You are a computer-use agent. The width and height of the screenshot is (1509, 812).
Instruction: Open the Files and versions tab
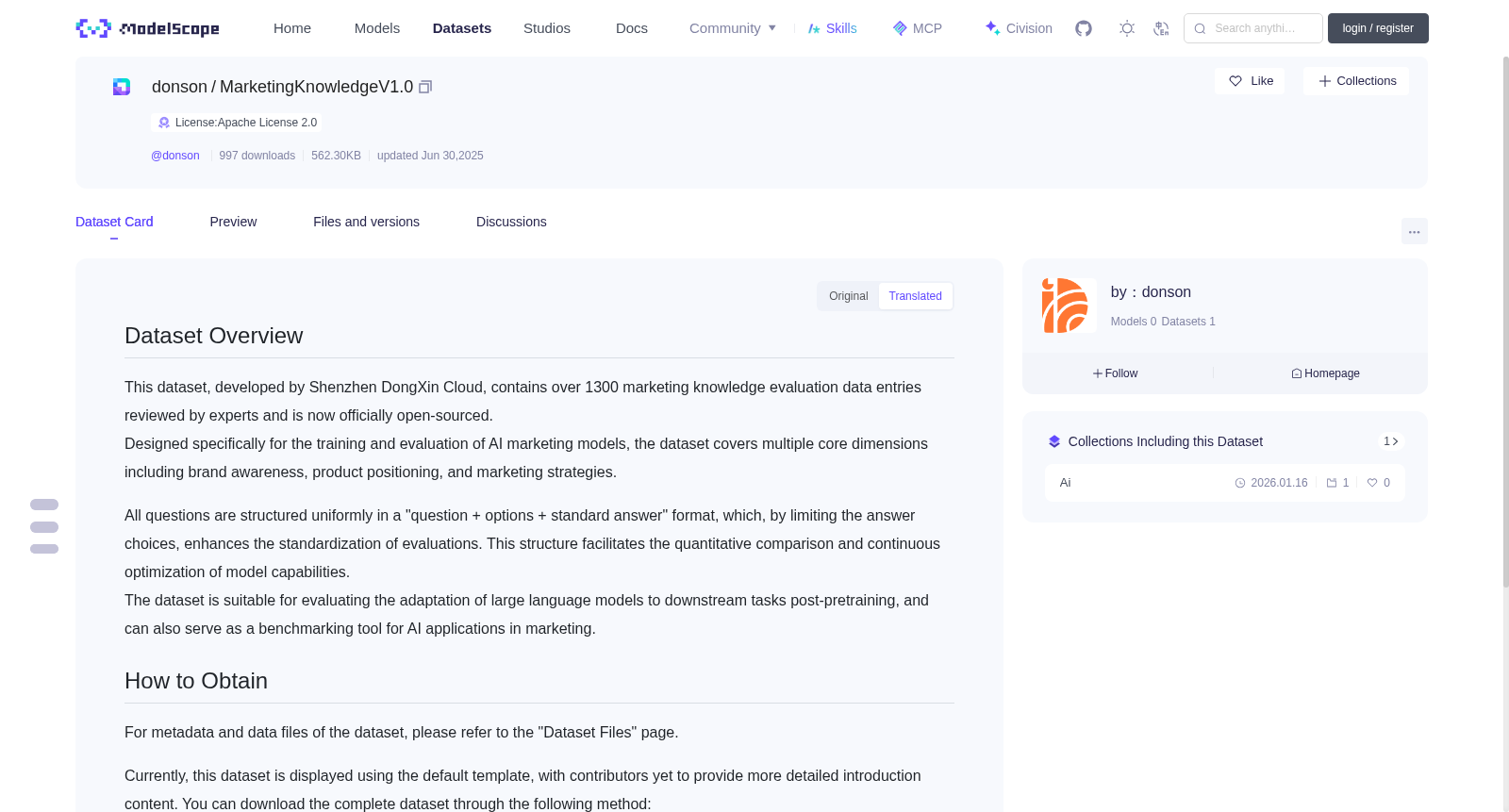pyautogui.click(x=367, y=222)
